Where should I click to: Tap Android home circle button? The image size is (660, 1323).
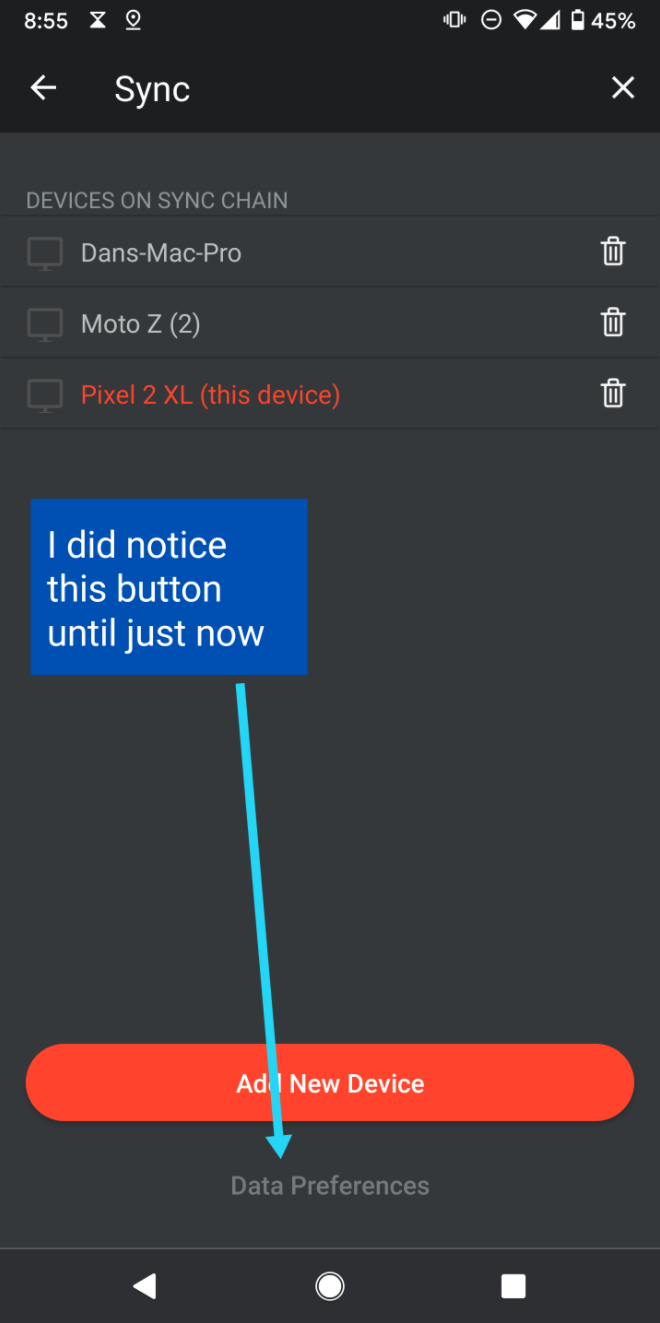click(330, 1286)
